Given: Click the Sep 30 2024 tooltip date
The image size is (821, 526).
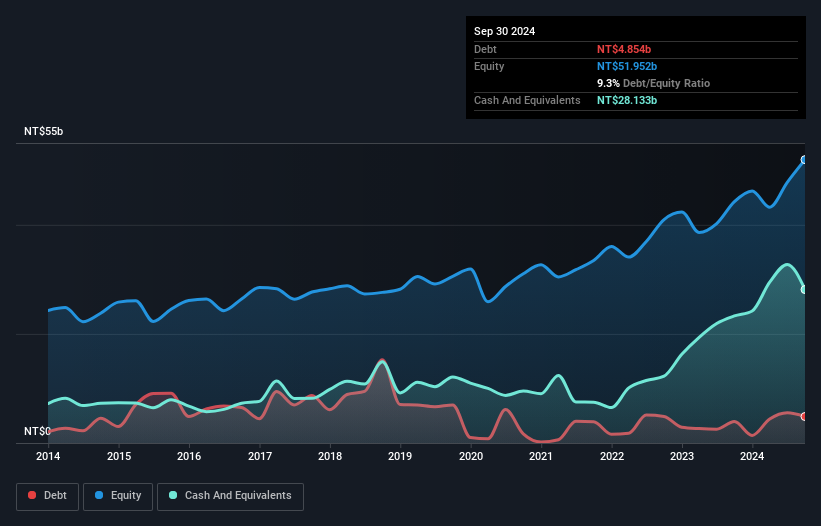Looking at the screenshot, I should (504, 31).
